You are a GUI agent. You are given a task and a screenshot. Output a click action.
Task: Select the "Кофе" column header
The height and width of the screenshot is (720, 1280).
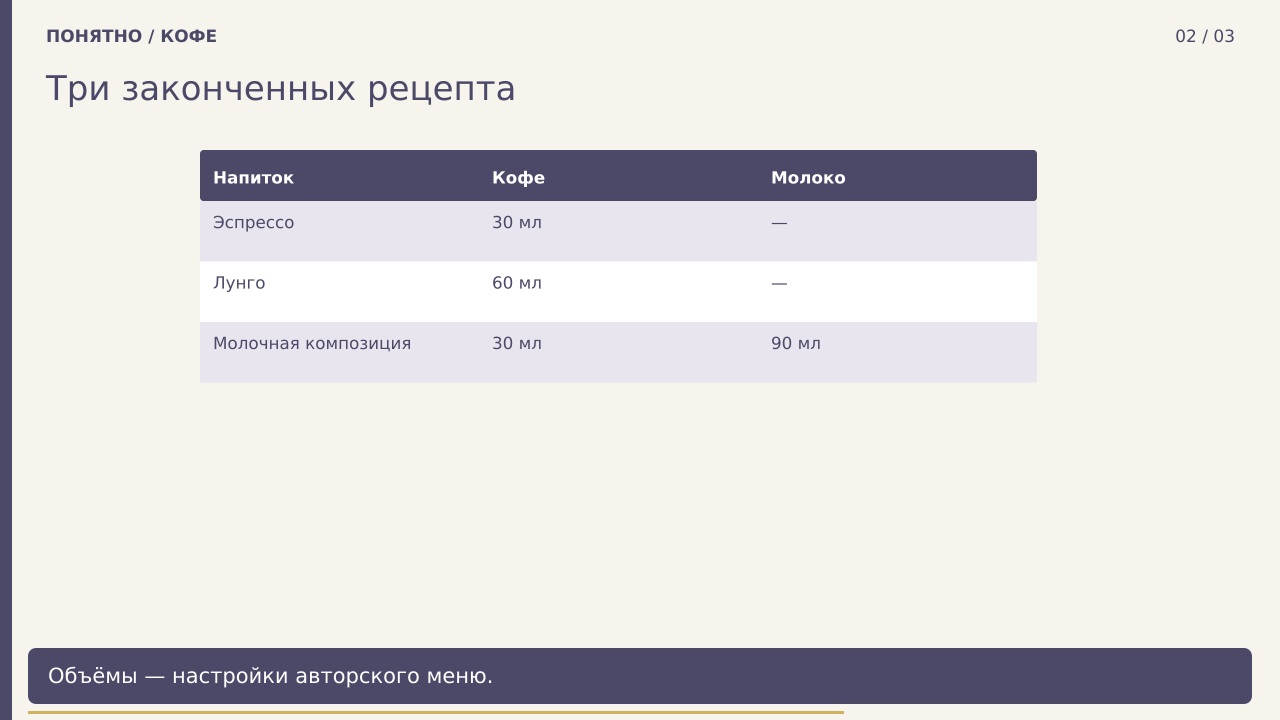coord(518,178)
